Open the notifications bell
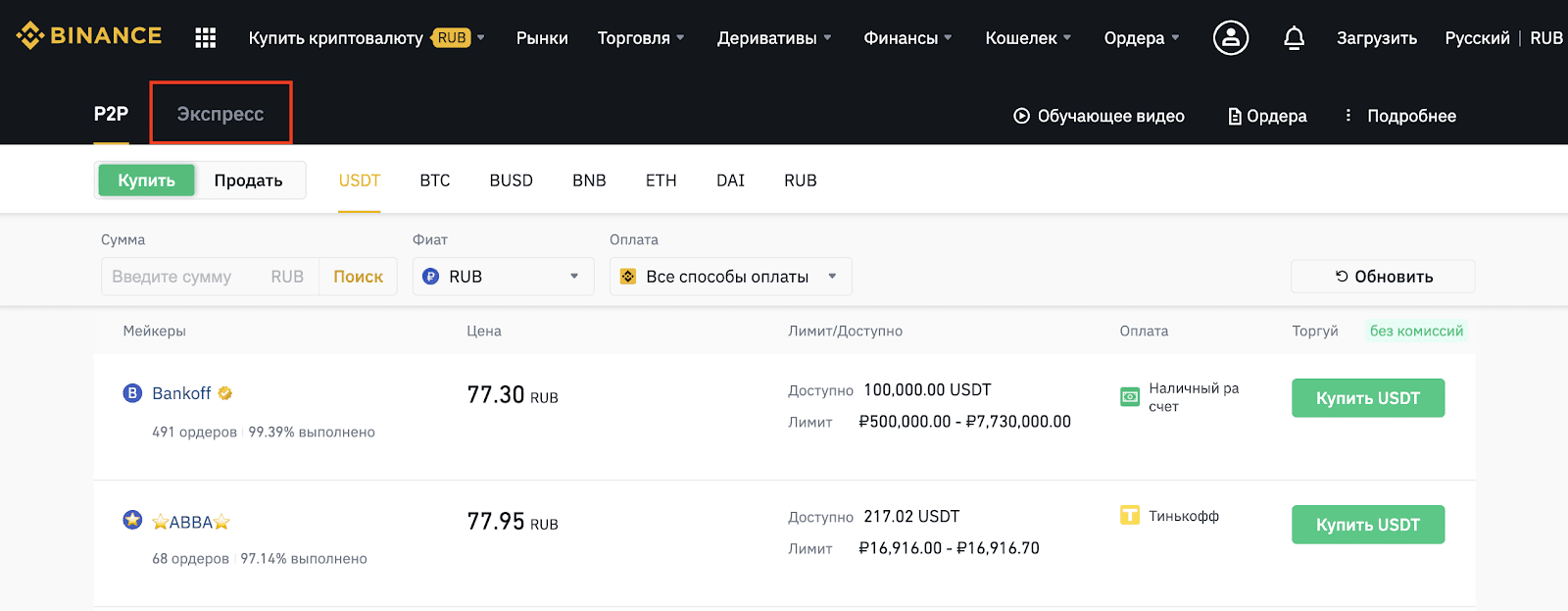Screen dimensions: 1568x611 pos(1294,38)
